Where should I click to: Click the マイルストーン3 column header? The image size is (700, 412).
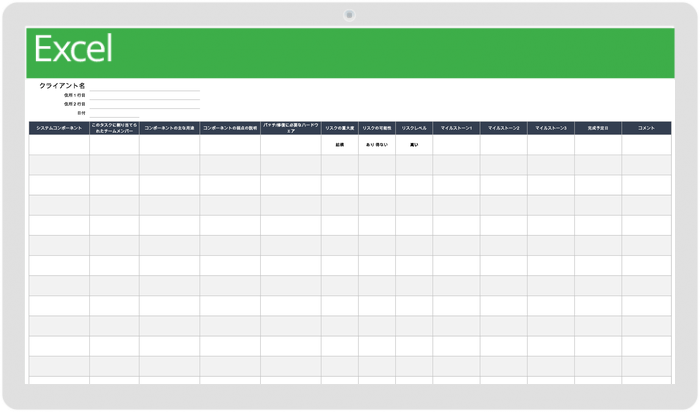point(551,128)
